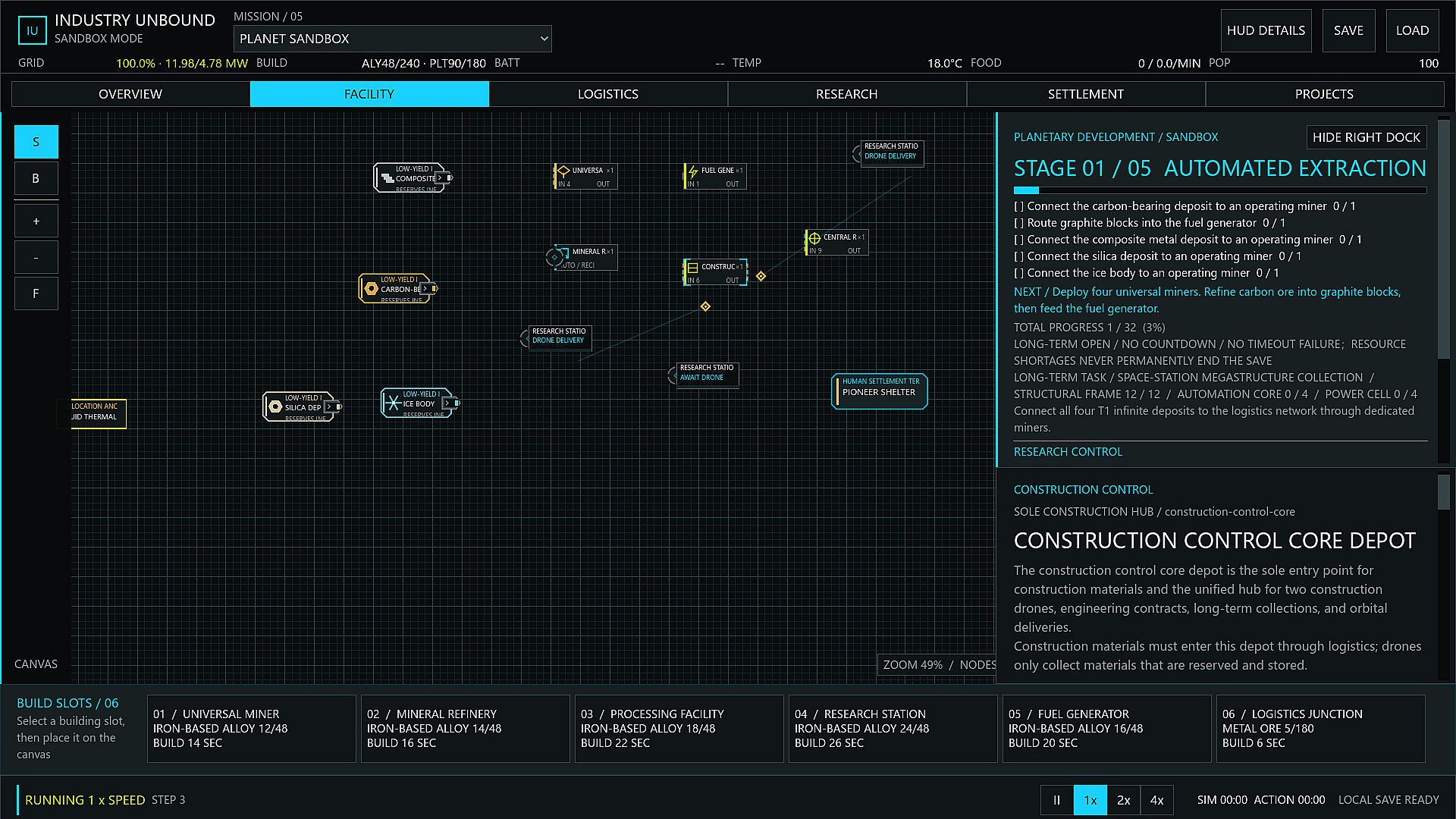This screenshot has height=819, width=1456.
Task: Click the Research Control heading link
Action: (1068, 452)
